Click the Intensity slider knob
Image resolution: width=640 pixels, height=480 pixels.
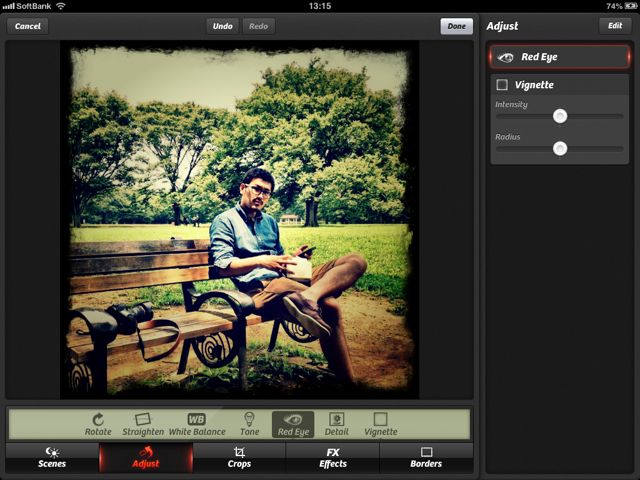(x=560, y=116)
